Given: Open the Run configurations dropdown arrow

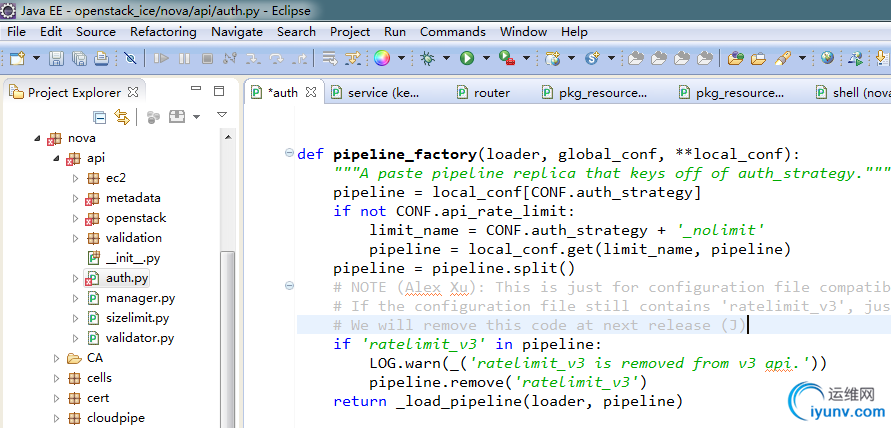Looking at the screenshot, I should tap(486, 58).
